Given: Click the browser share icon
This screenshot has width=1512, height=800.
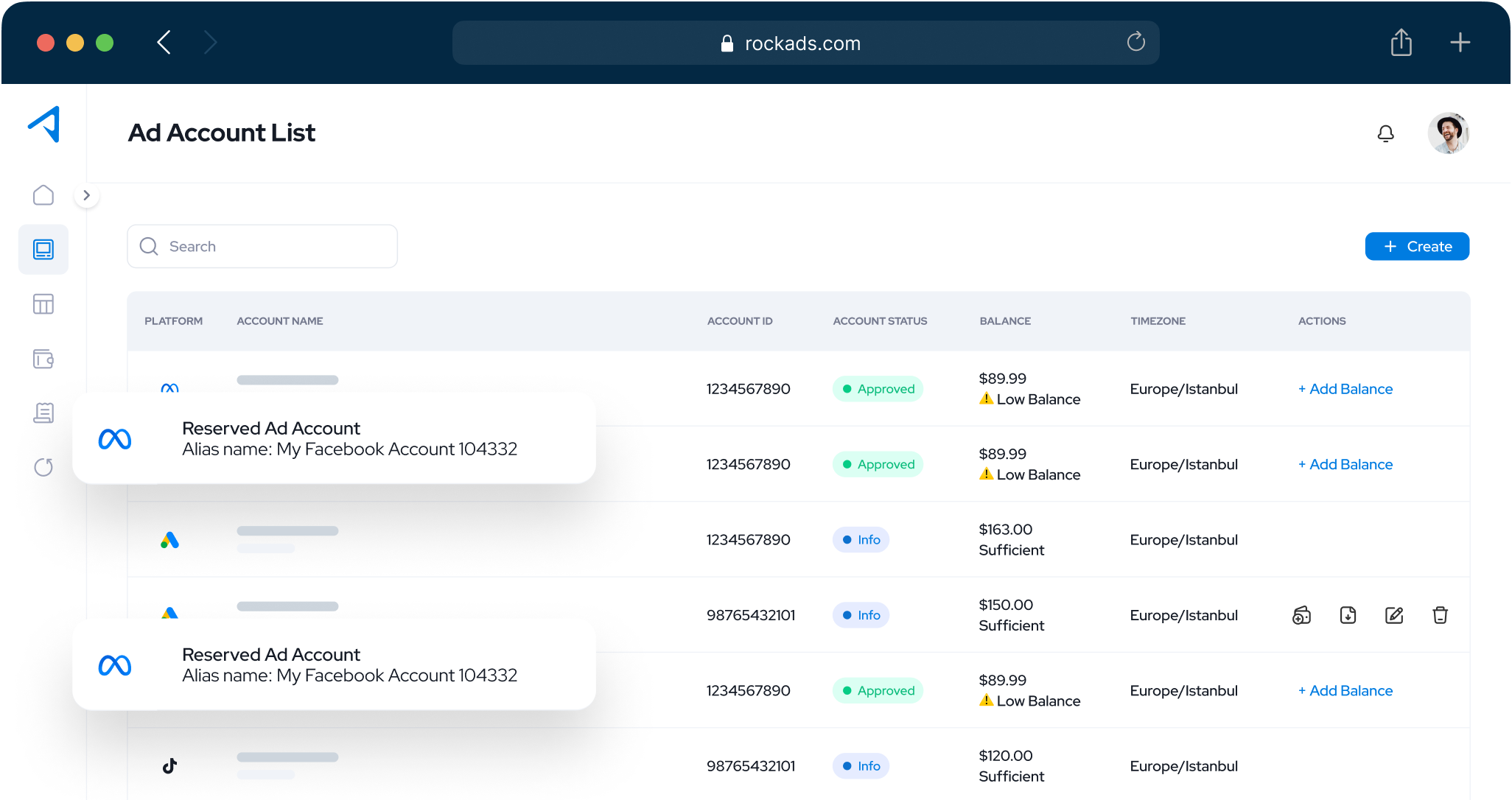Looking at the screenshot, I should pyautogui.click(x=1401, y=43).
